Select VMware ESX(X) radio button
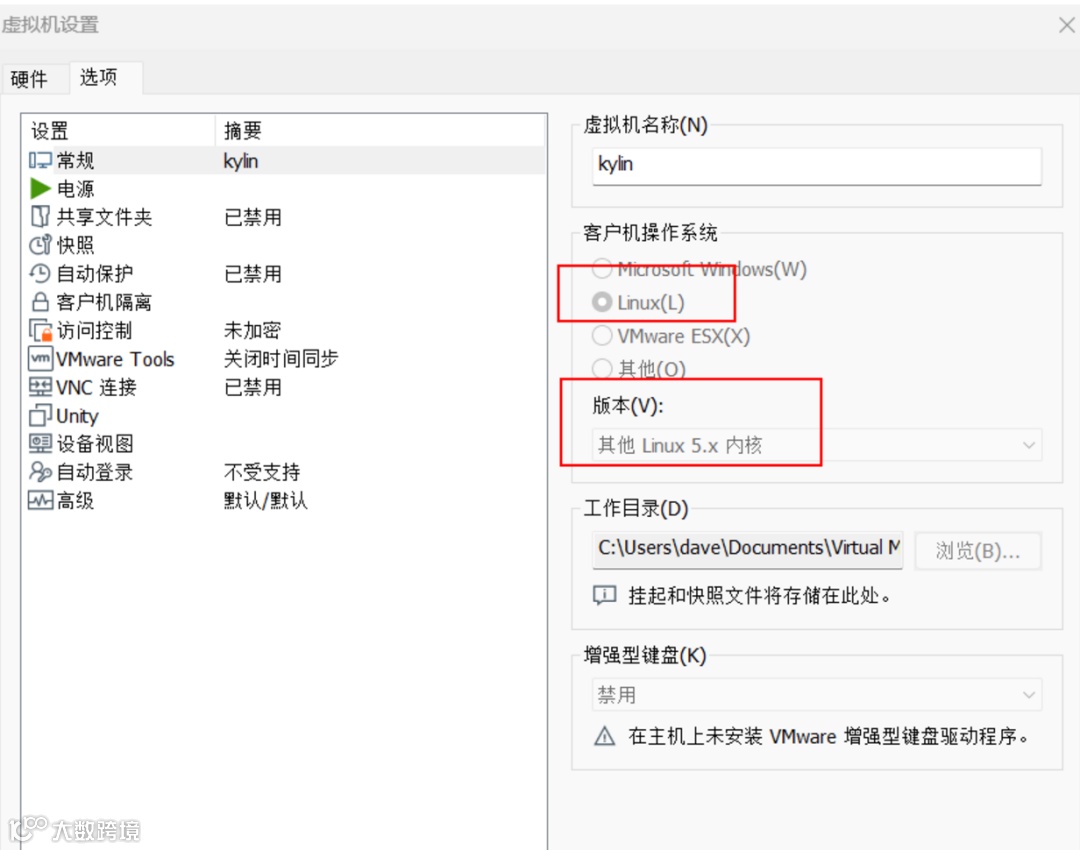The image size is (1080, 850). [x=602, y=336]
